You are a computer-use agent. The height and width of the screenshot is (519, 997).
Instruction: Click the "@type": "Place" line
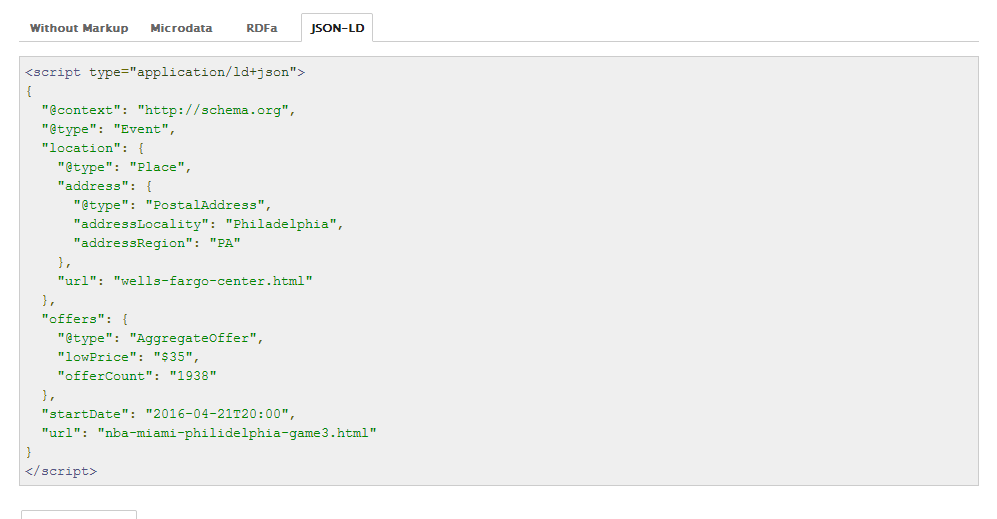coord(125,167)
